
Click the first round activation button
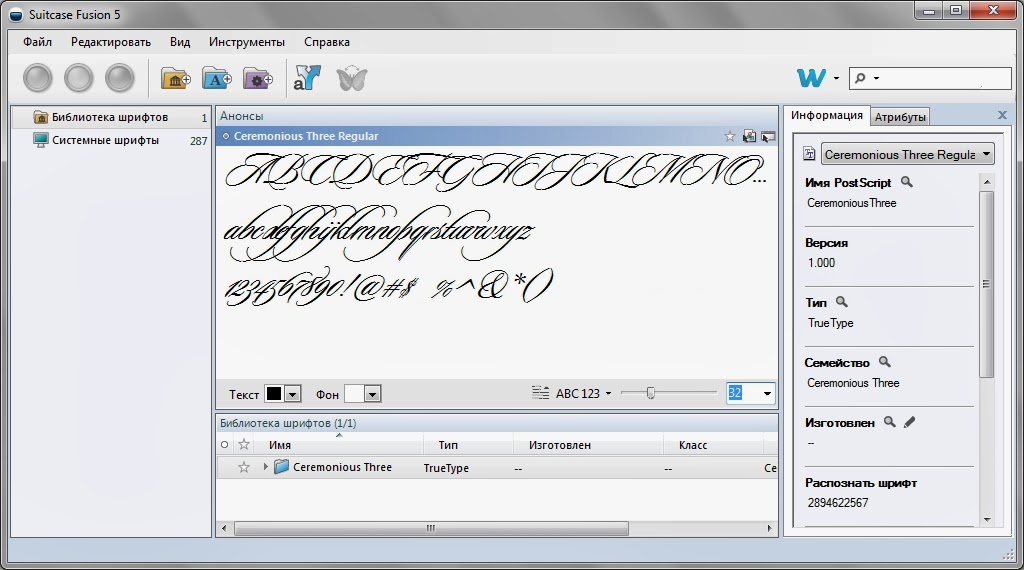coord(38,78)
